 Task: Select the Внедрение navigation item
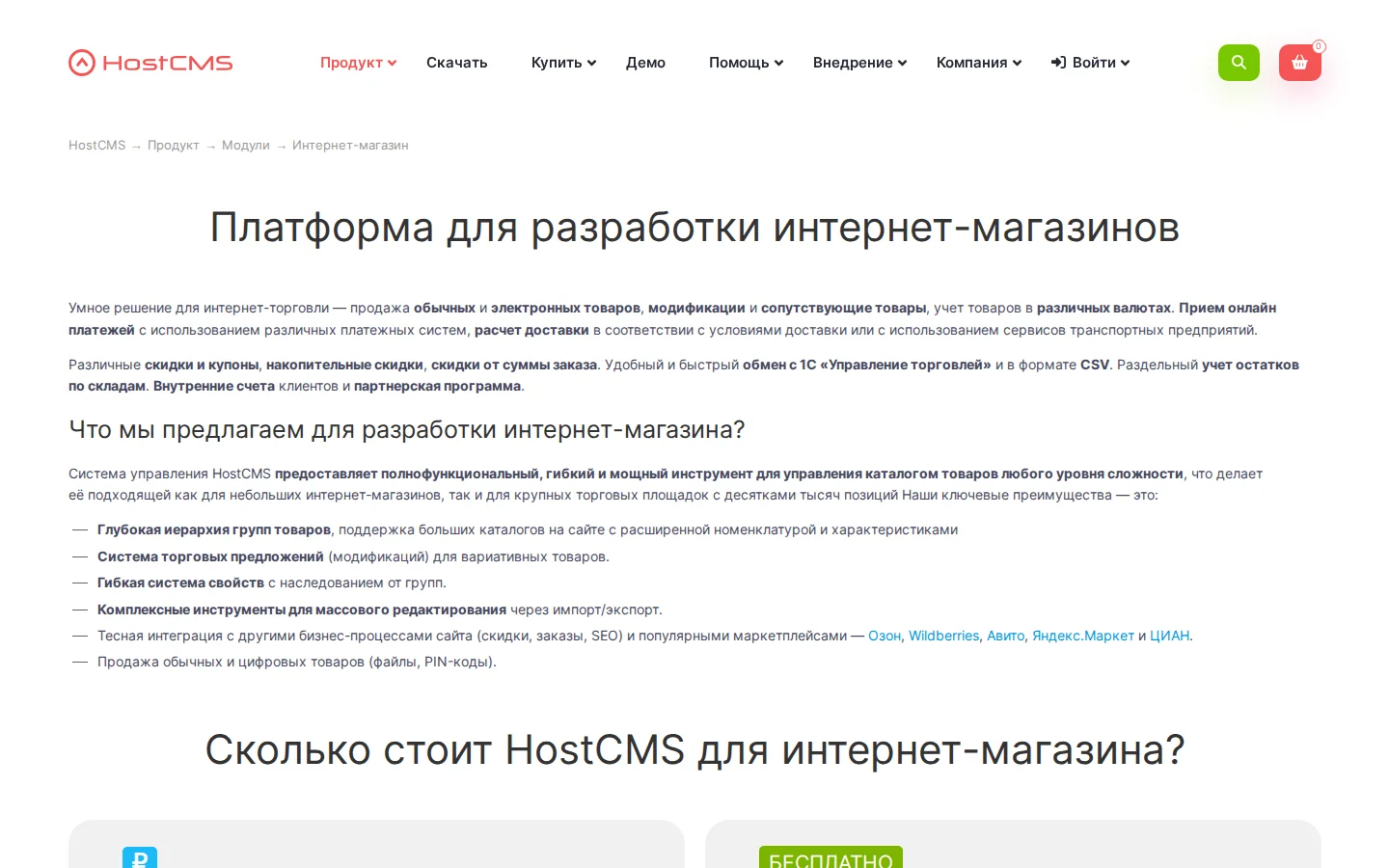click(x=853, y=63)
